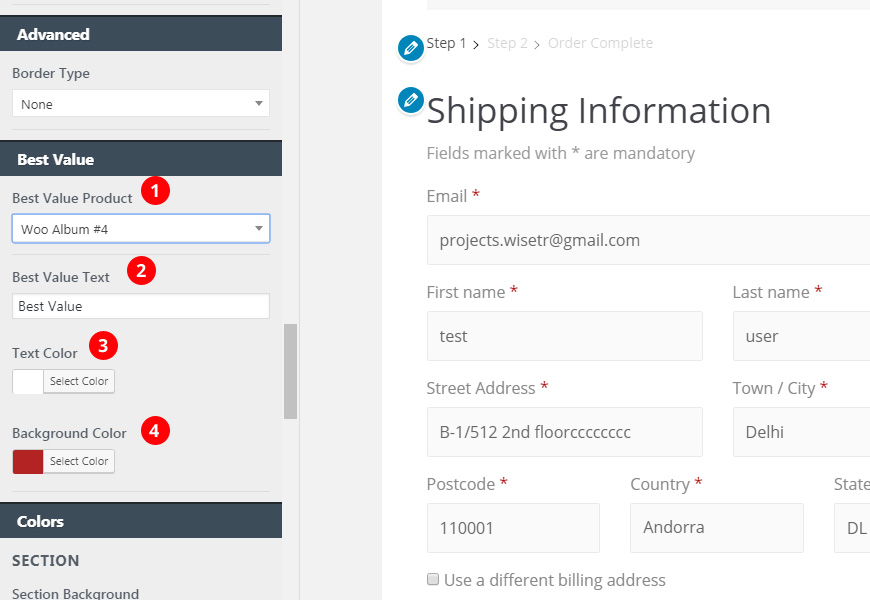Click the pencil edit icon beside Step 1

pos(411,48)
